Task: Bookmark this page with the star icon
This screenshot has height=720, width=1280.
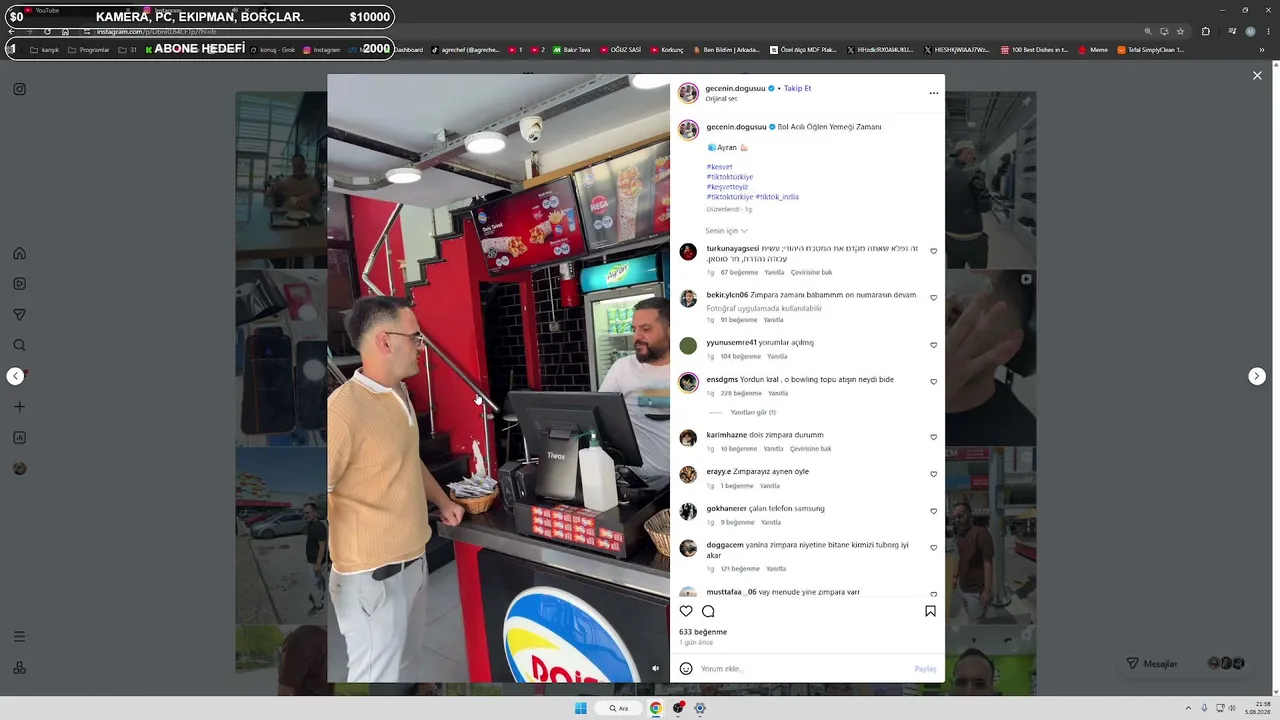Action: 1180,31
